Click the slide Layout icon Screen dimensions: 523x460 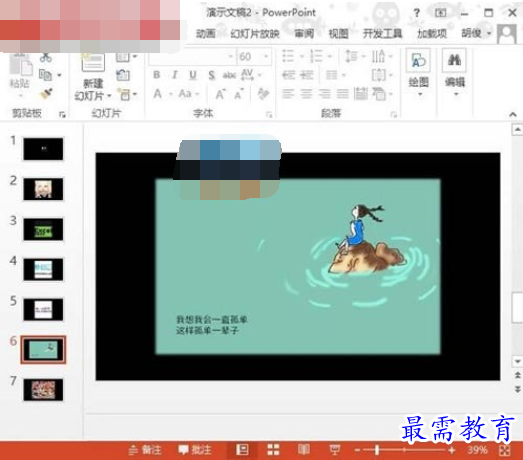click(x=123, y=57)
